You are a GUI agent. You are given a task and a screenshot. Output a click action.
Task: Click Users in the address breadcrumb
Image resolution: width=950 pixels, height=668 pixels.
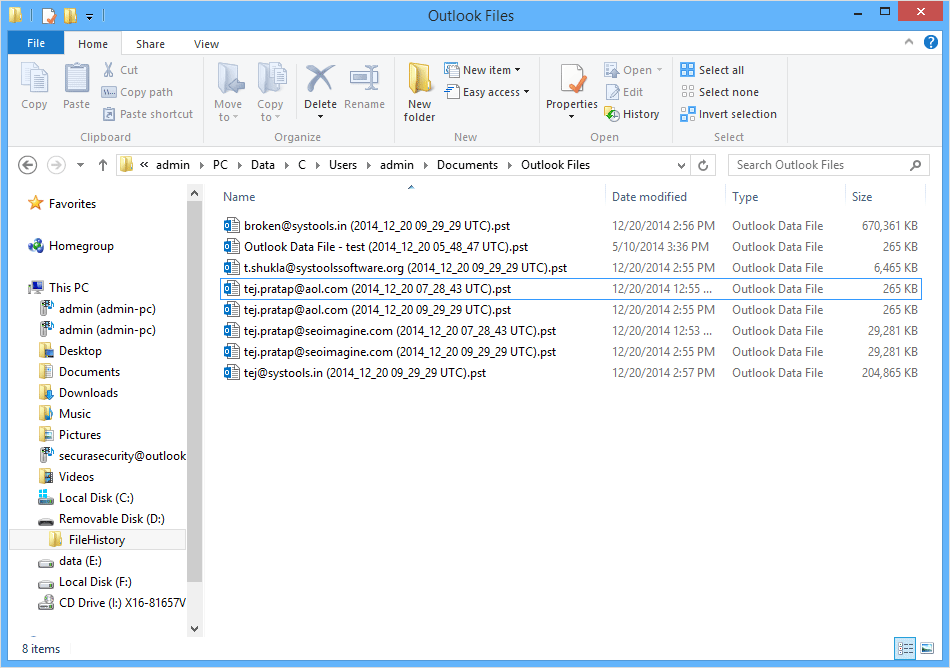[343, 165]
